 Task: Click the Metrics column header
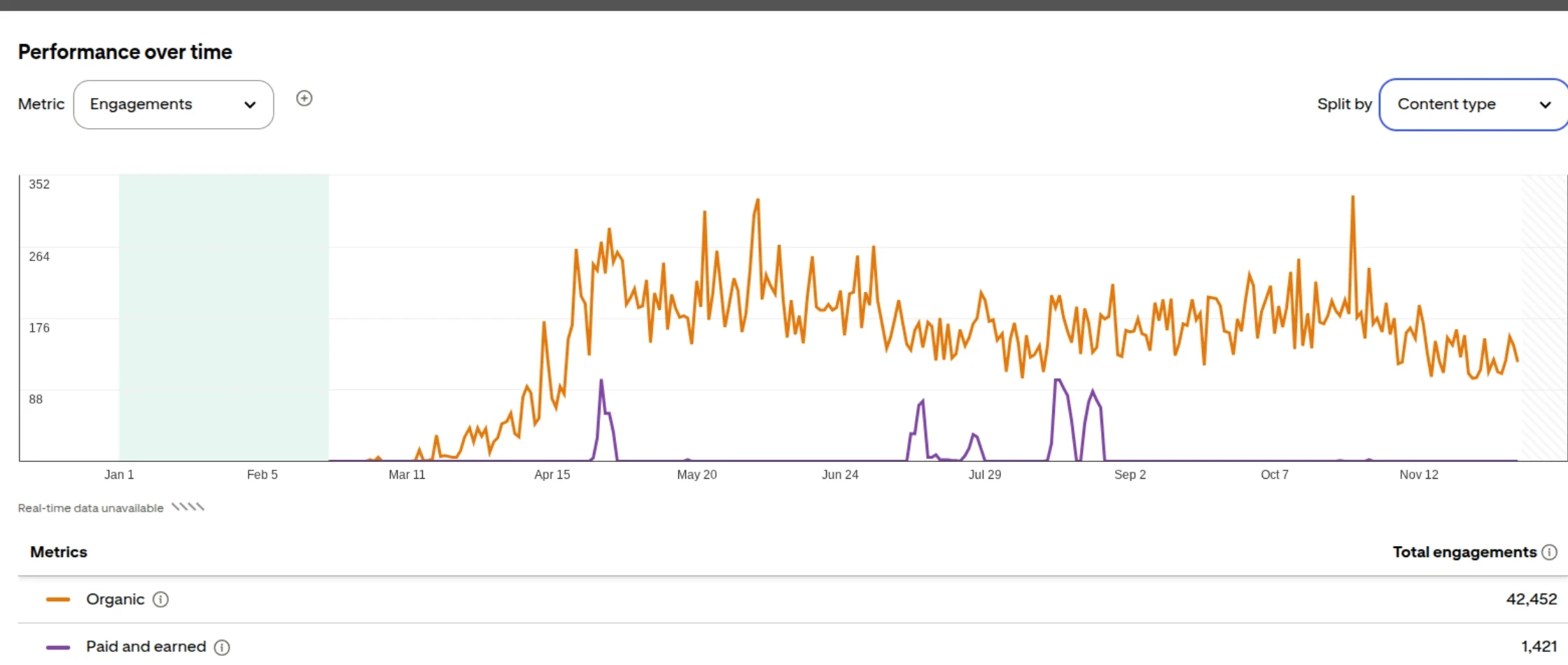(x=59, y=552)
